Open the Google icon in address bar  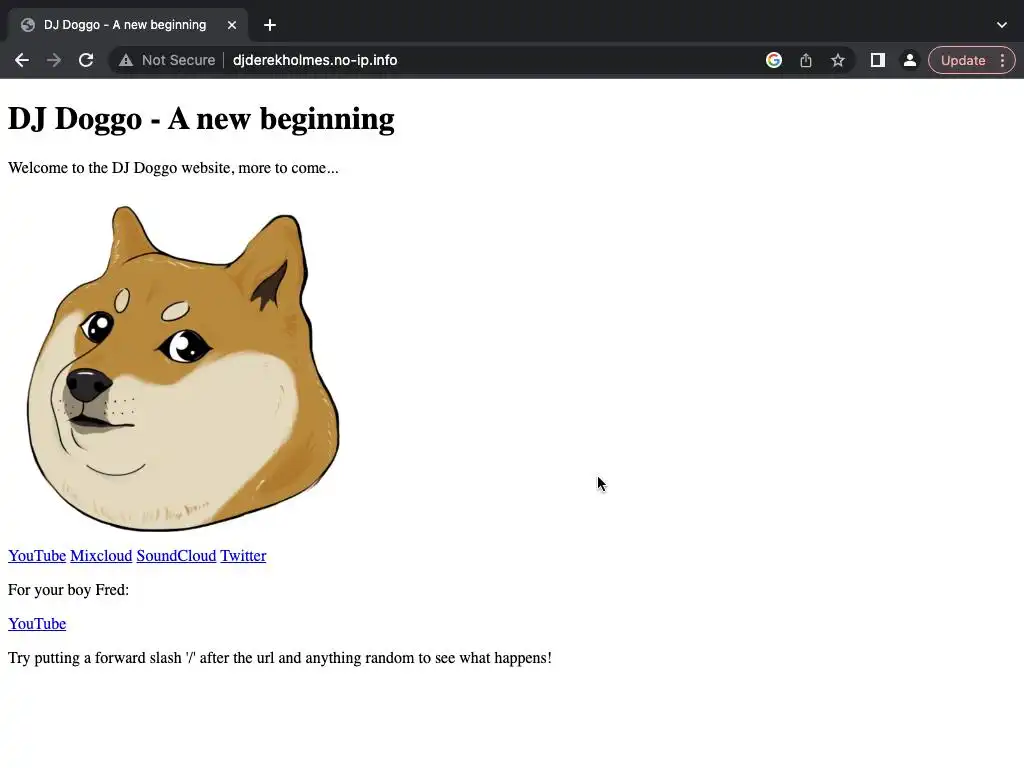click(774, 60)
